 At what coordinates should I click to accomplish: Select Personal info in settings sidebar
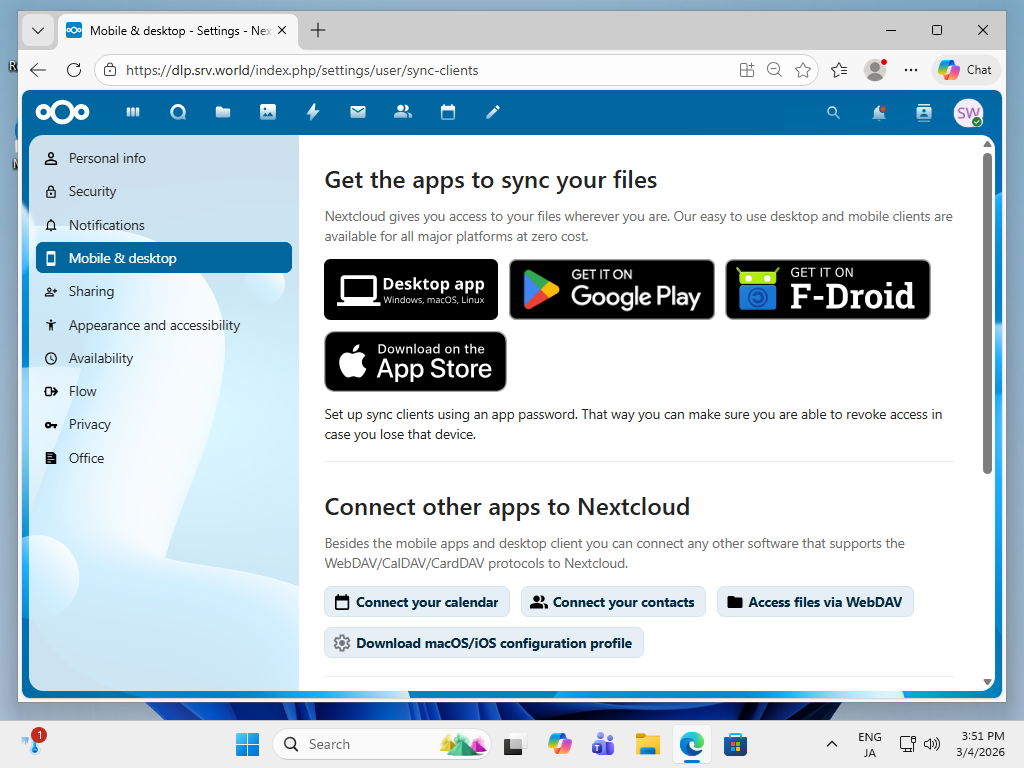164,159
